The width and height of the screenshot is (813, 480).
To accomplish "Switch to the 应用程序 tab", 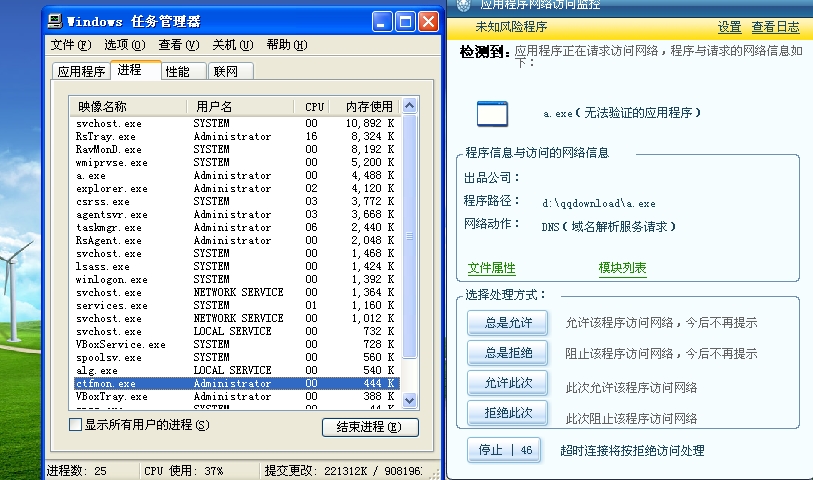I will tap(81, 72).
